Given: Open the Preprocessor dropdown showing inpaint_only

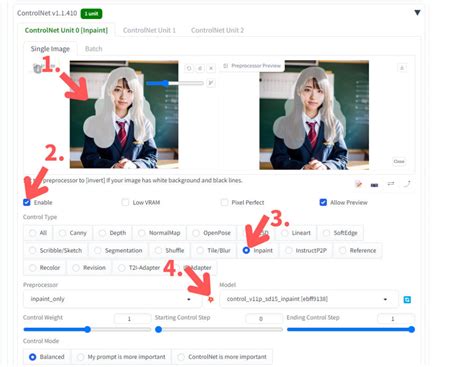Looking at the screenshot, I should (112, 299).
